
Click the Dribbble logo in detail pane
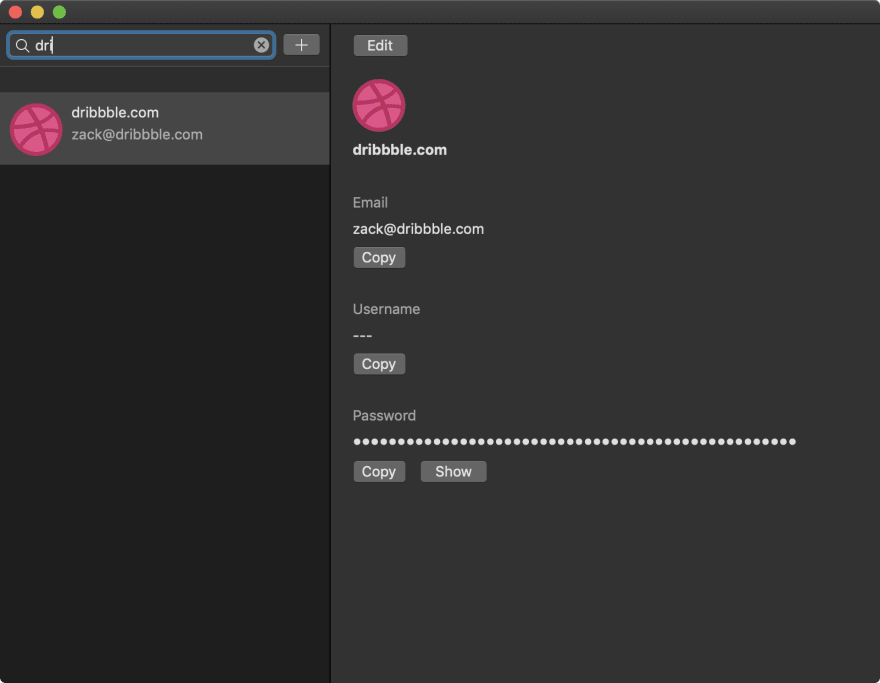[x=379, y=106]
